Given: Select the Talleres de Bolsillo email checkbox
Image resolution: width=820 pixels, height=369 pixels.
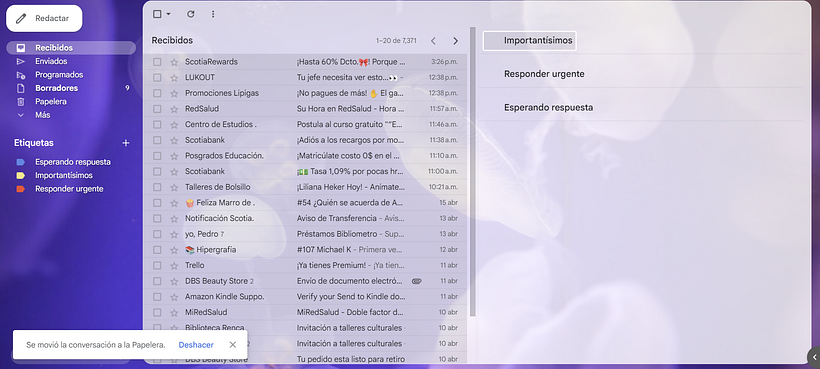Looking at the screenshot, I should [x=157, y=187].
